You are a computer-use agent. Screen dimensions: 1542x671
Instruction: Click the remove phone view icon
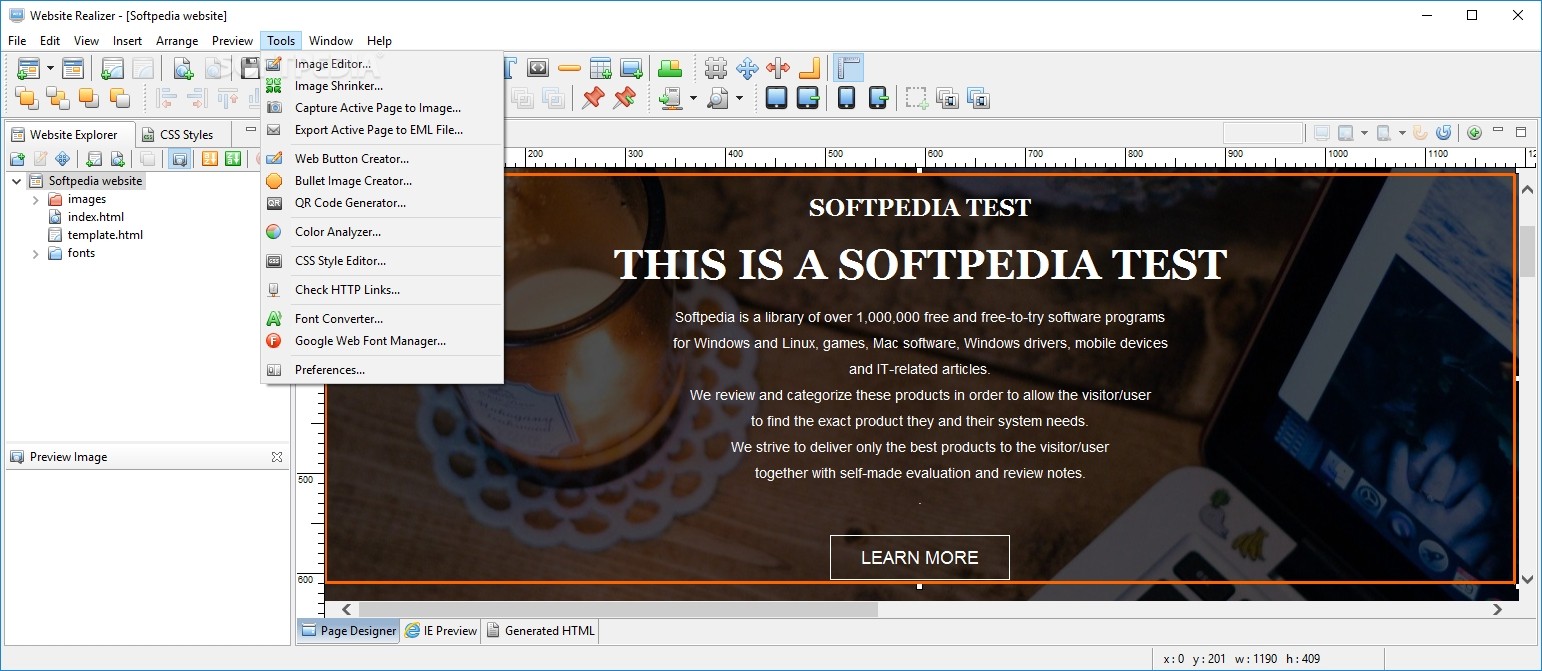click(878, 98)
